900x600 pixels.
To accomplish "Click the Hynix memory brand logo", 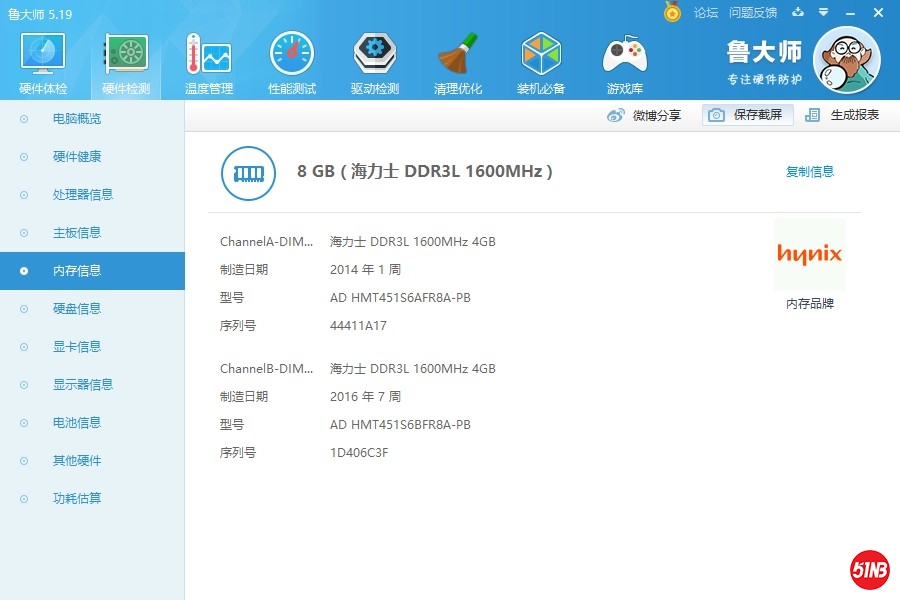I will (809, 255).
